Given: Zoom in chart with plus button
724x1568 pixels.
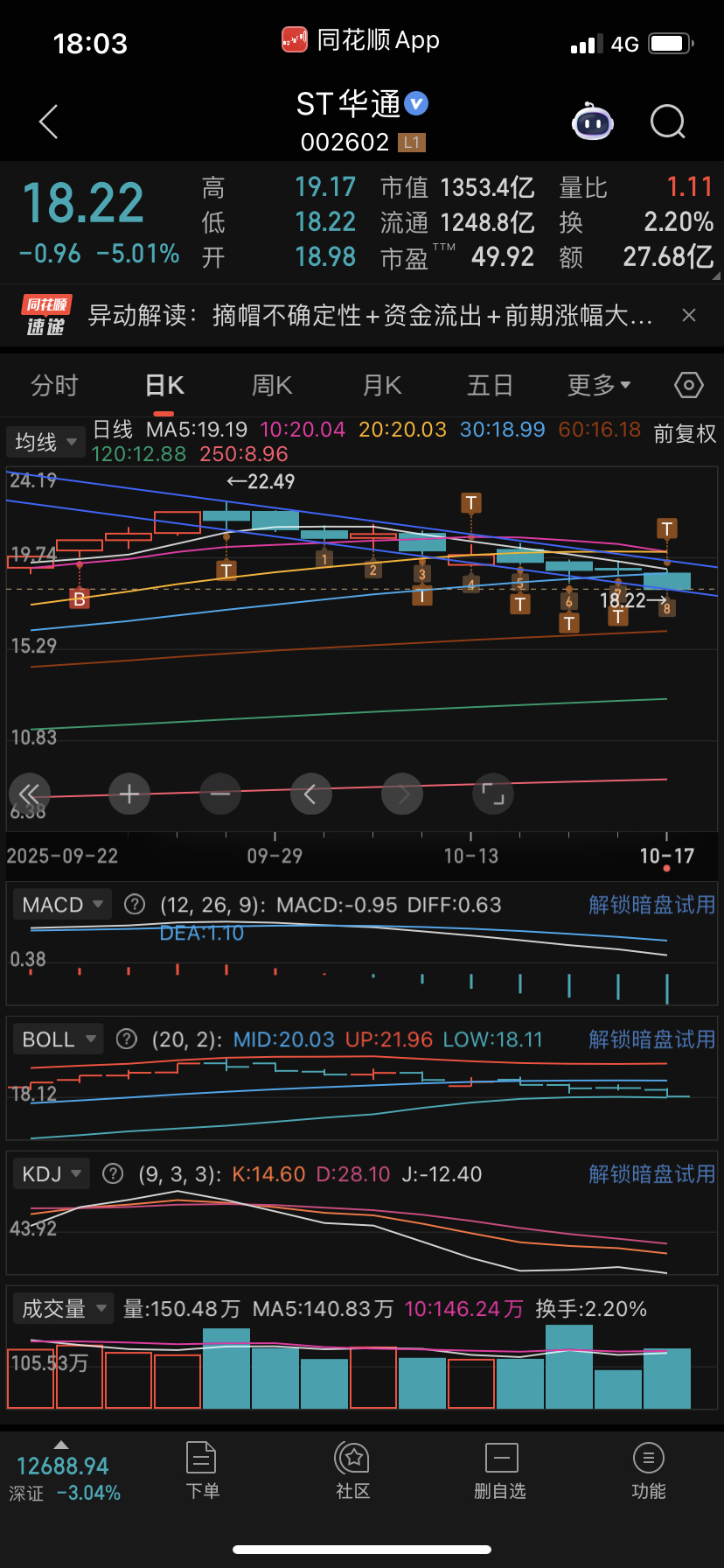Looking at the screenshot, I should point(129,794).
